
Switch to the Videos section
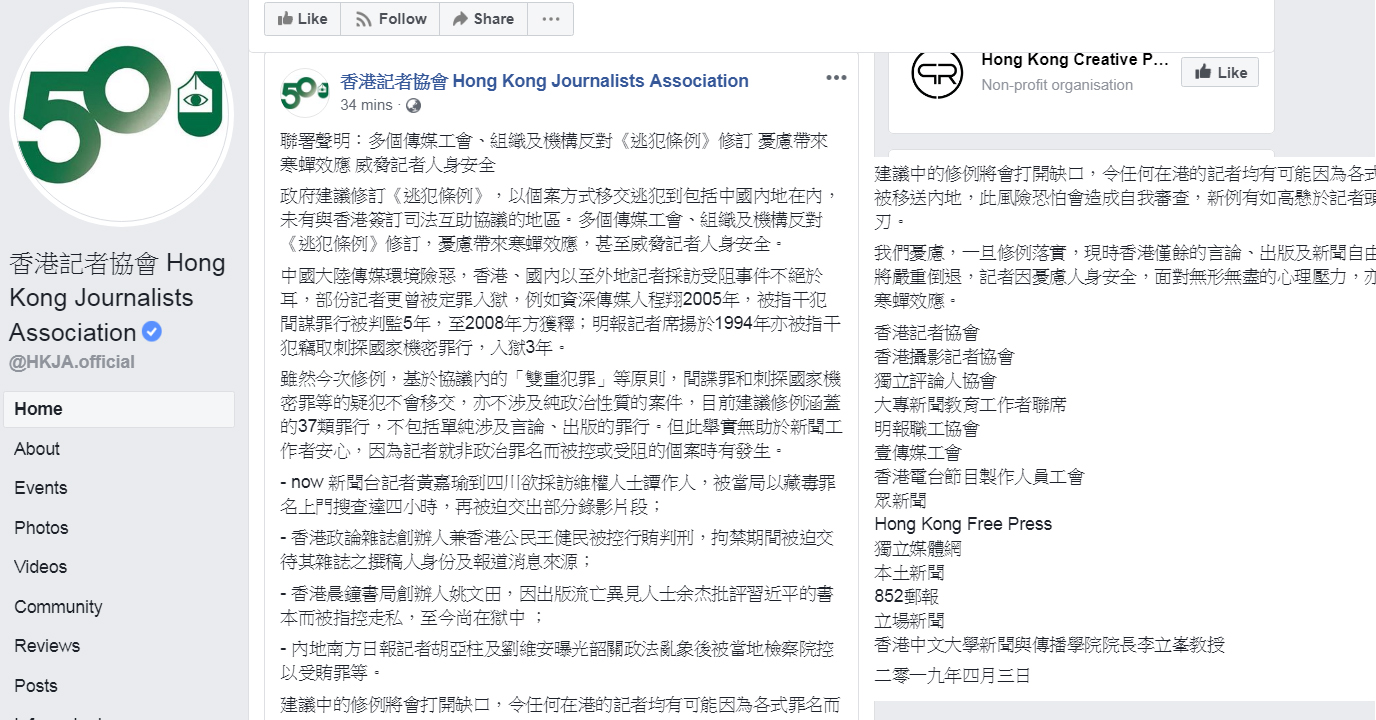coord(41,567)
